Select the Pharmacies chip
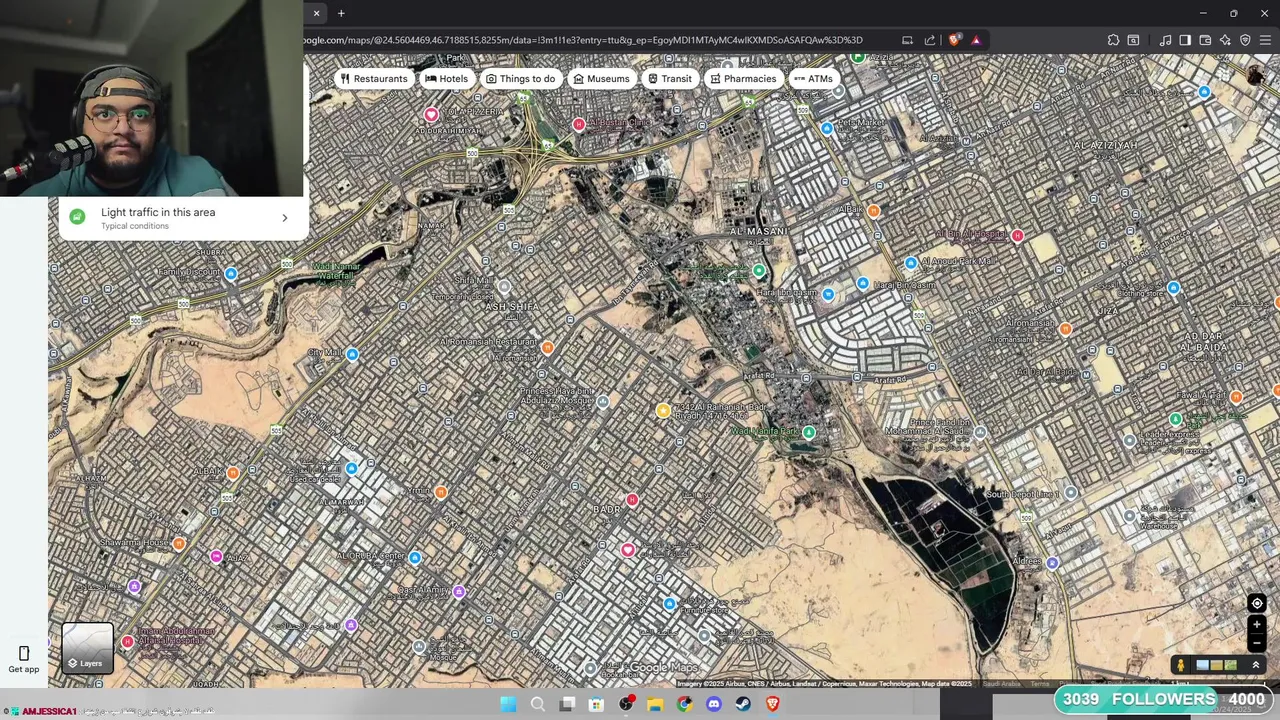Viewport: 1280px width, 720px height. pos(743,78)
